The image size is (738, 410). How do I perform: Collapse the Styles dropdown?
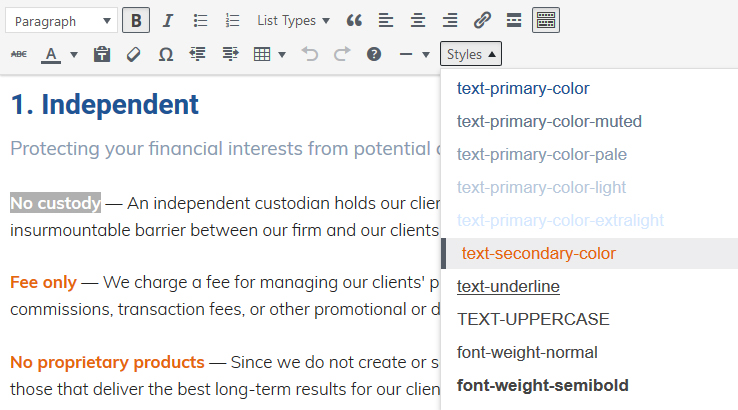(471, 54)
